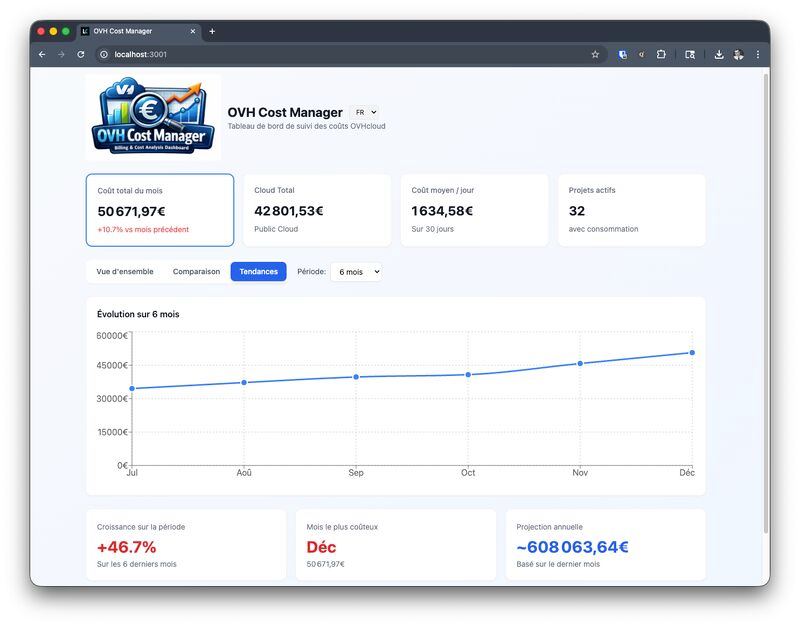Open a new browser tab

coord(212,31)
